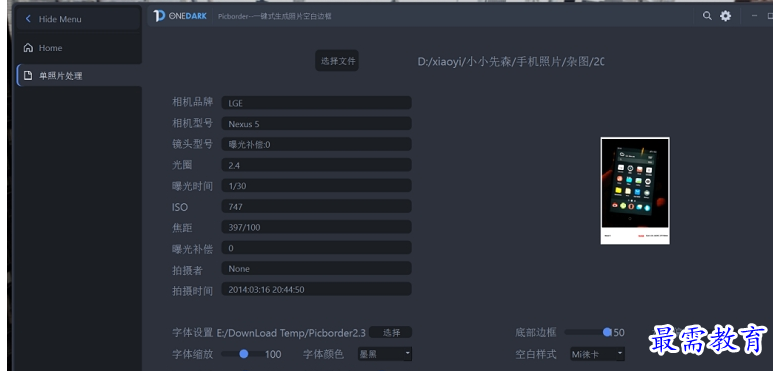This screenshot has height=371, width=773.
Task: Open settings gear icon in title bar
Action: coord(726,16)
